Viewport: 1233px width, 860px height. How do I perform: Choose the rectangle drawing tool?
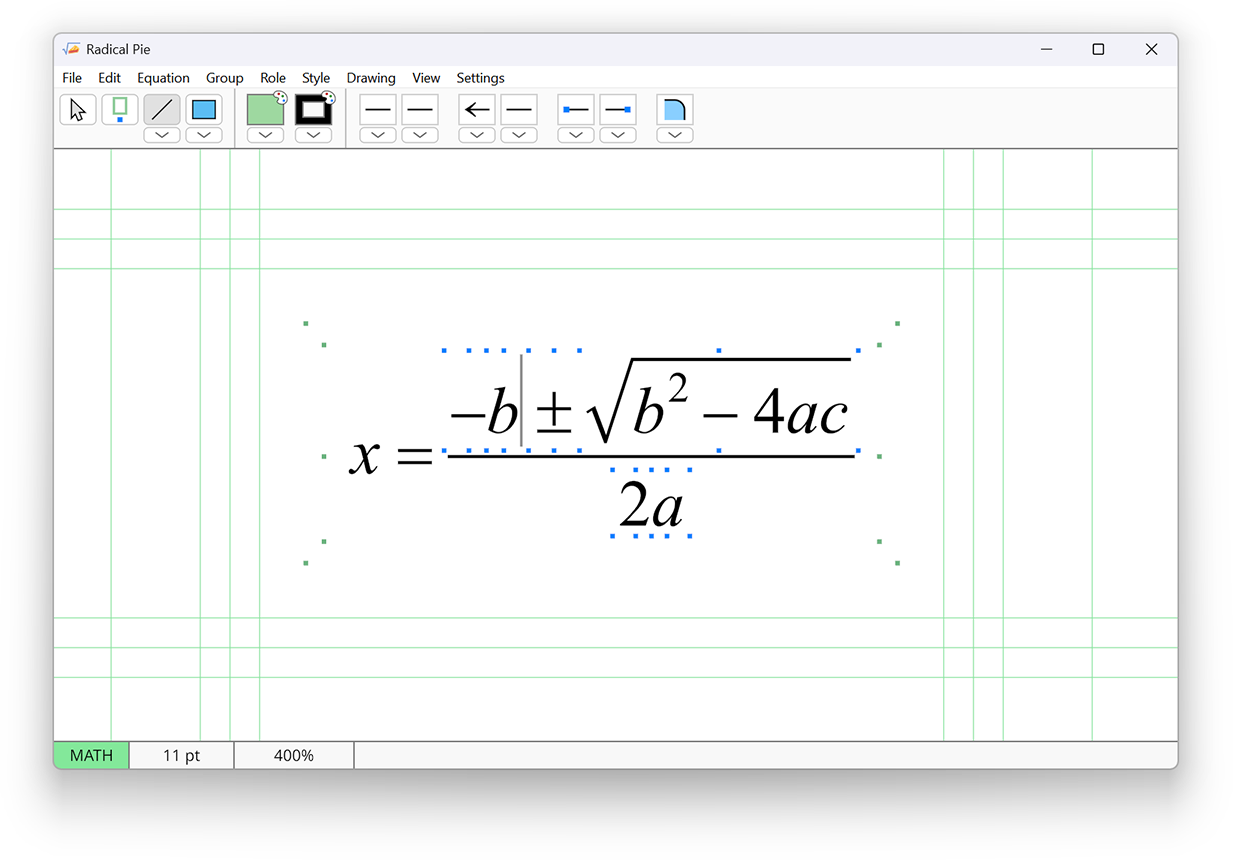click(x=203, y=109)
